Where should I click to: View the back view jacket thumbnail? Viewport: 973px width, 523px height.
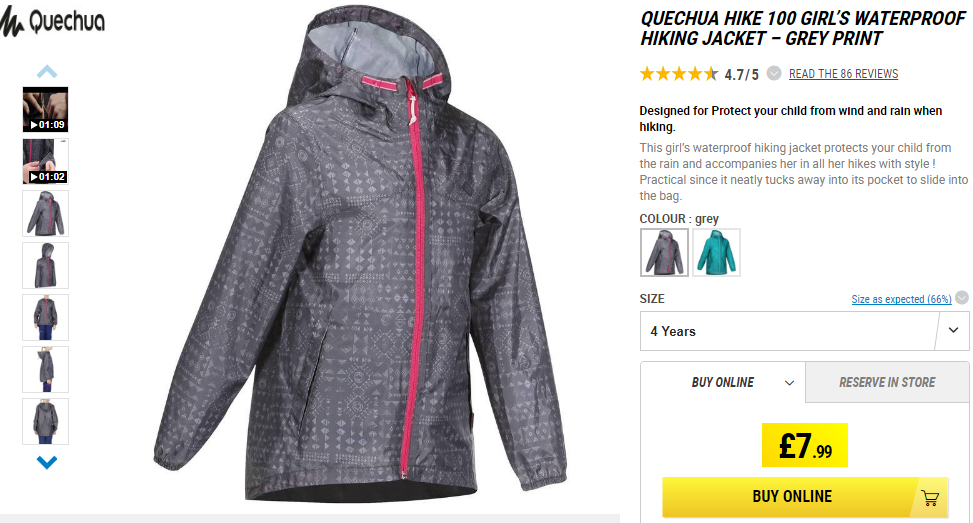coord(45,422)
